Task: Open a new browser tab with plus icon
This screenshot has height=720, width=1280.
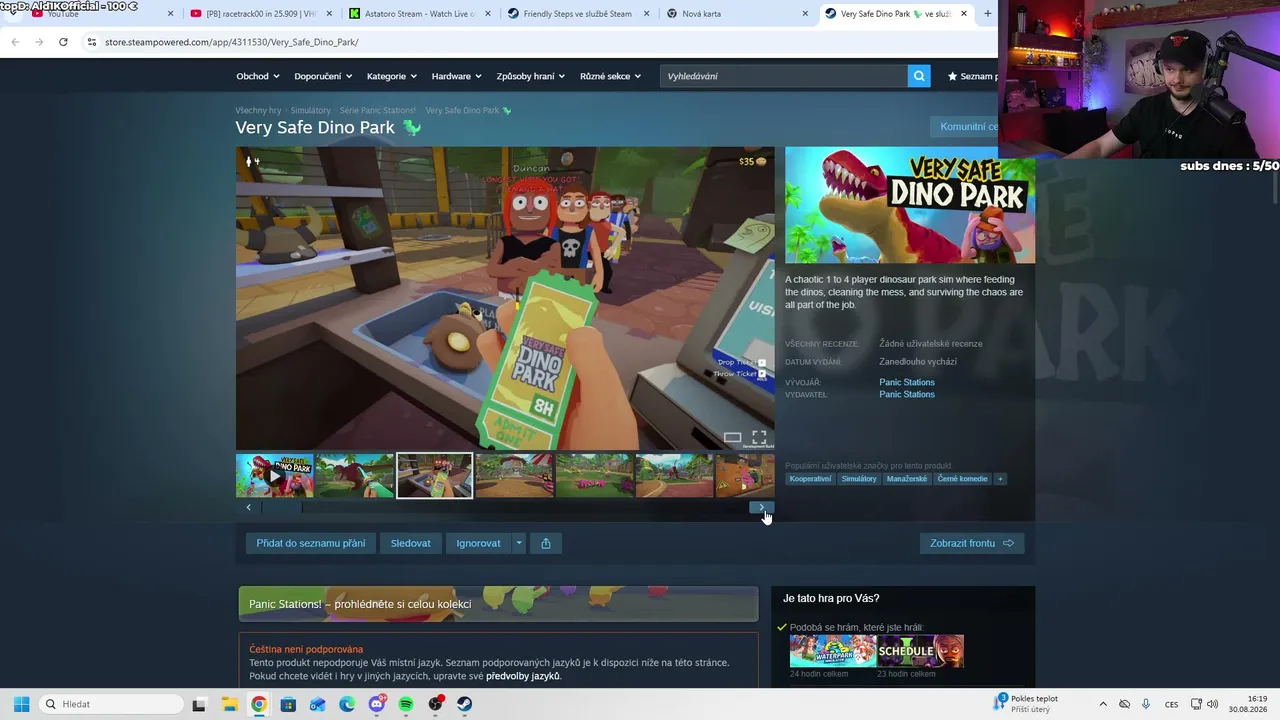Action: (x=988, y=14)
